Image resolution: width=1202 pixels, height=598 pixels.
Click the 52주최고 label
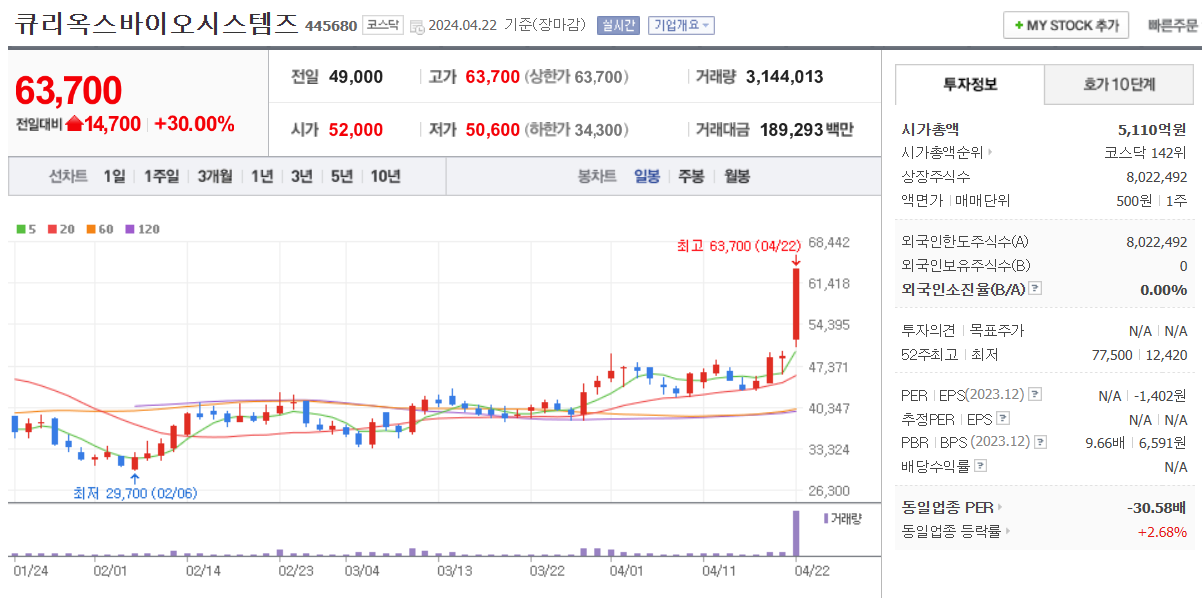(x=929, y=354)
